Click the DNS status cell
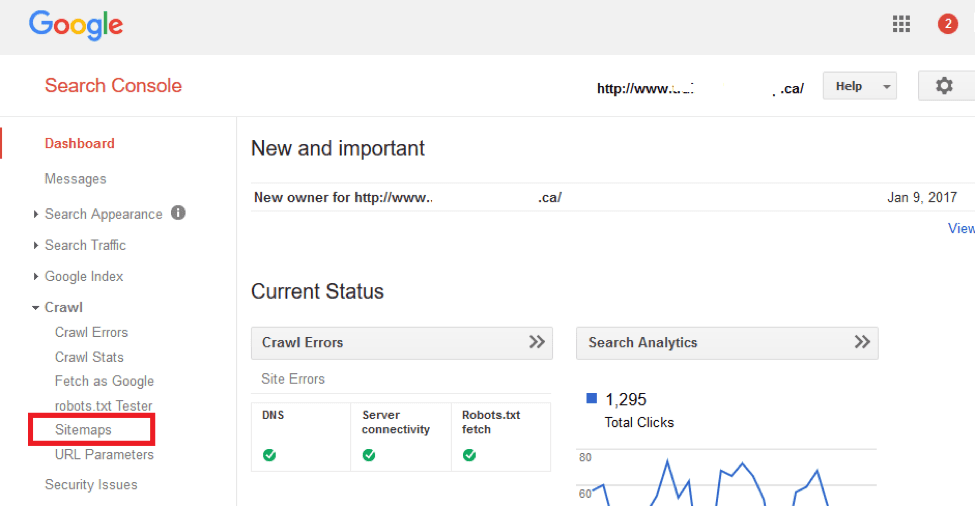975x506 pixels. 301,437
